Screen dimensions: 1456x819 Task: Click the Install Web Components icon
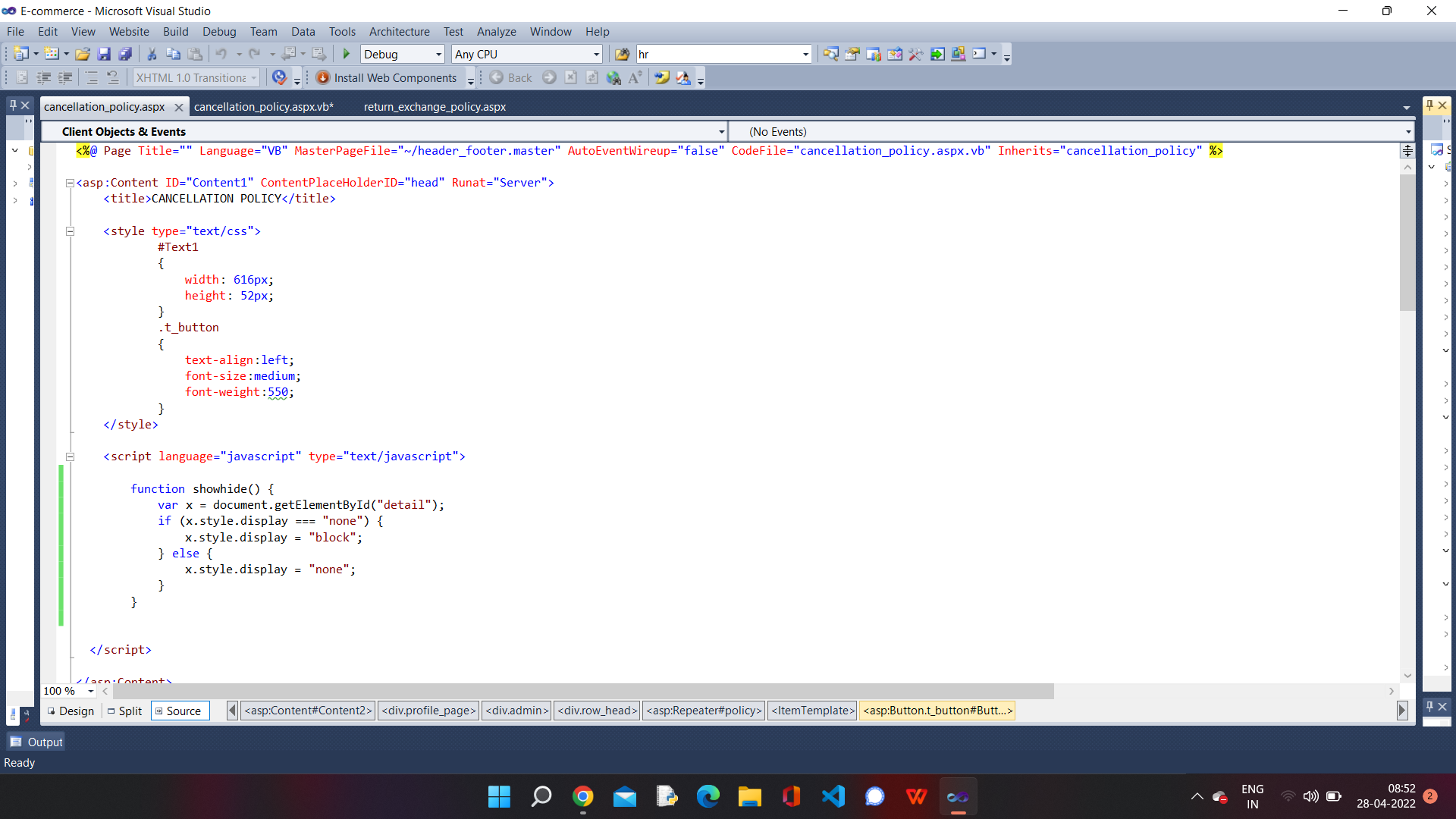coord(323,77)
